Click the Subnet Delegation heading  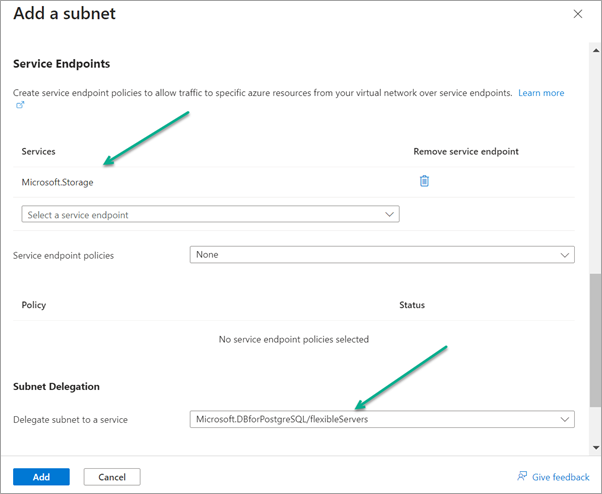coord(56,387)
